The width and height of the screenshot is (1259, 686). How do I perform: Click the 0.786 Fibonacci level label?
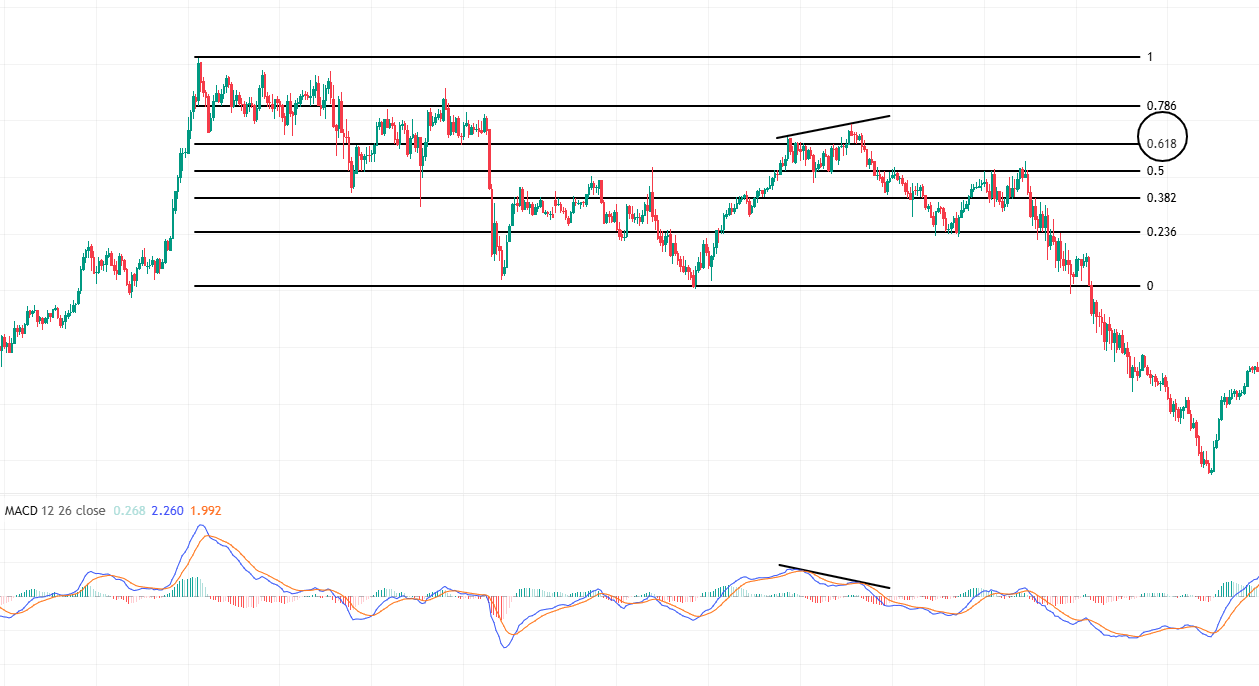[x=1161, y=105]
